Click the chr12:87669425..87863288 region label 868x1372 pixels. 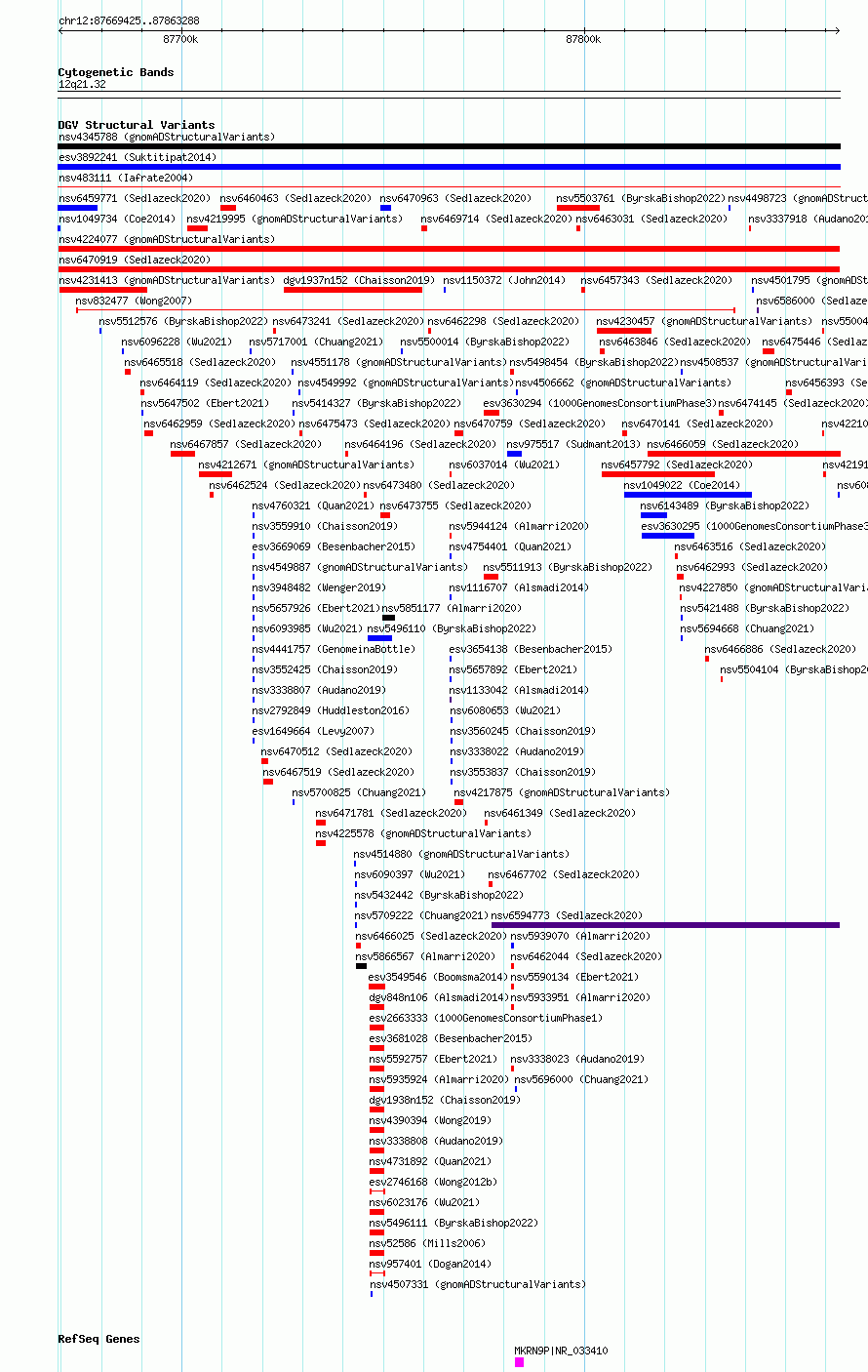[x=129, y=20]
